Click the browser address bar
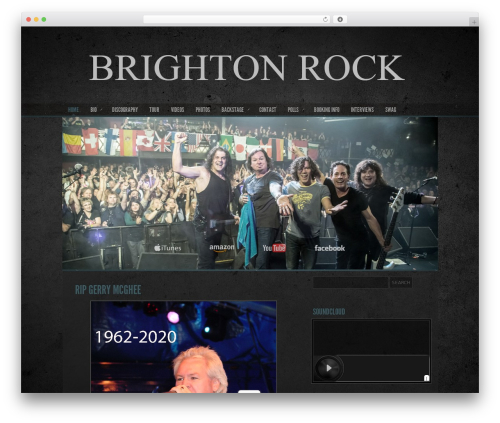 click(x=237, y=19)
